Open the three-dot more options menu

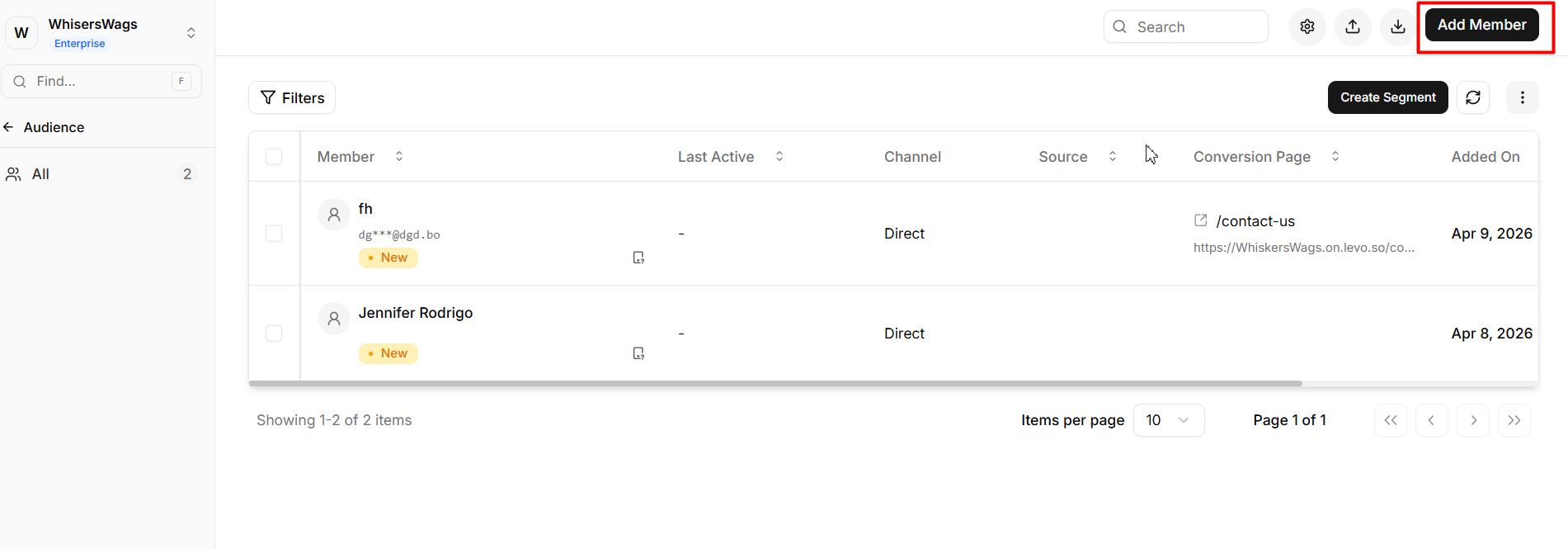pos(1523,97)
